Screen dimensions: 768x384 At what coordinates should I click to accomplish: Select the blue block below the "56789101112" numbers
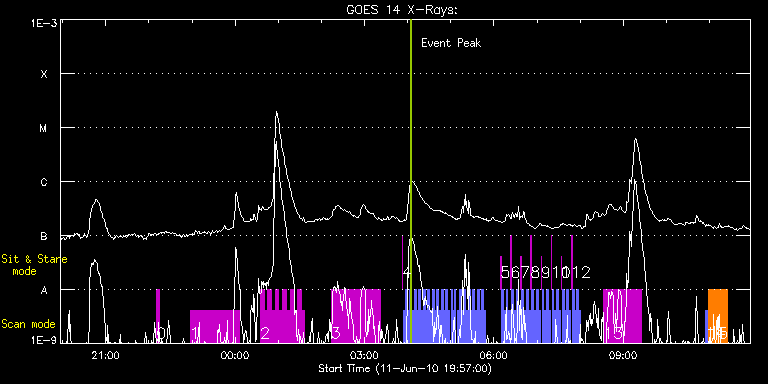(x=541, y=316)
